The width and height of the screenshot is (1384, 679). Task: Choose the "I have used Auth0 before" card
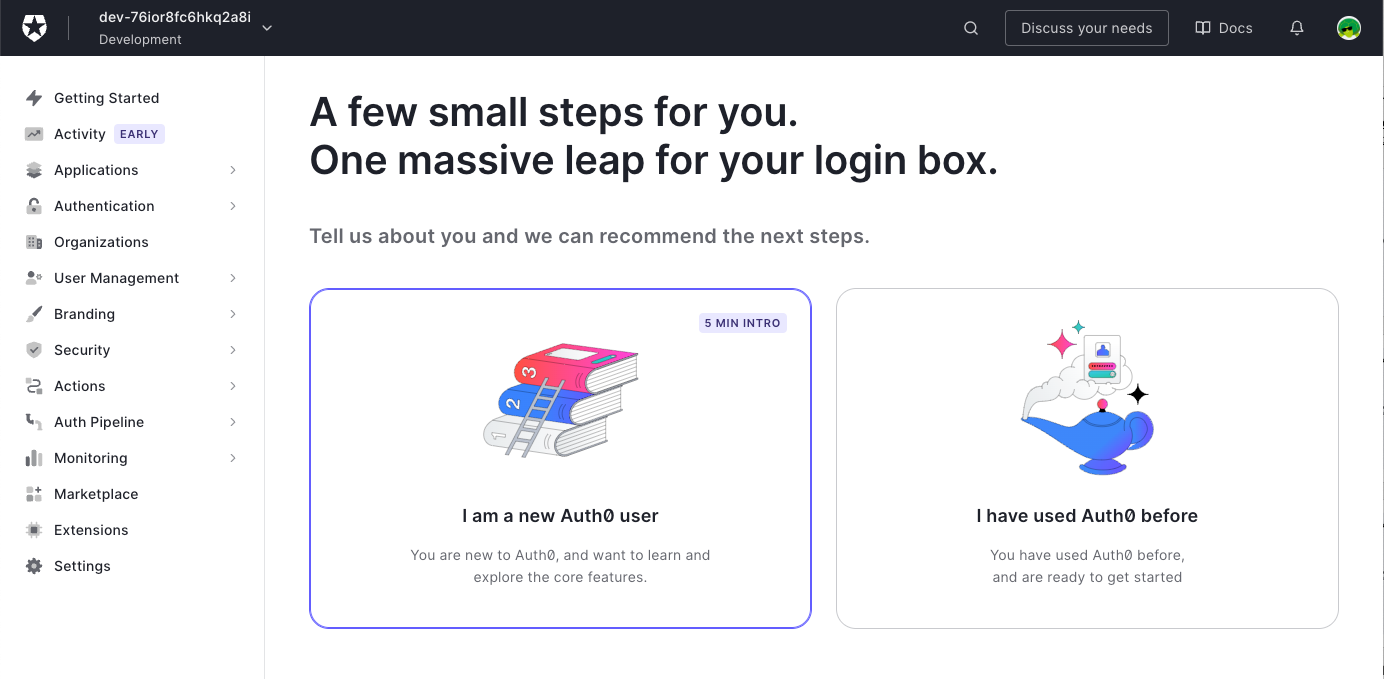[x=1087, y=458]
